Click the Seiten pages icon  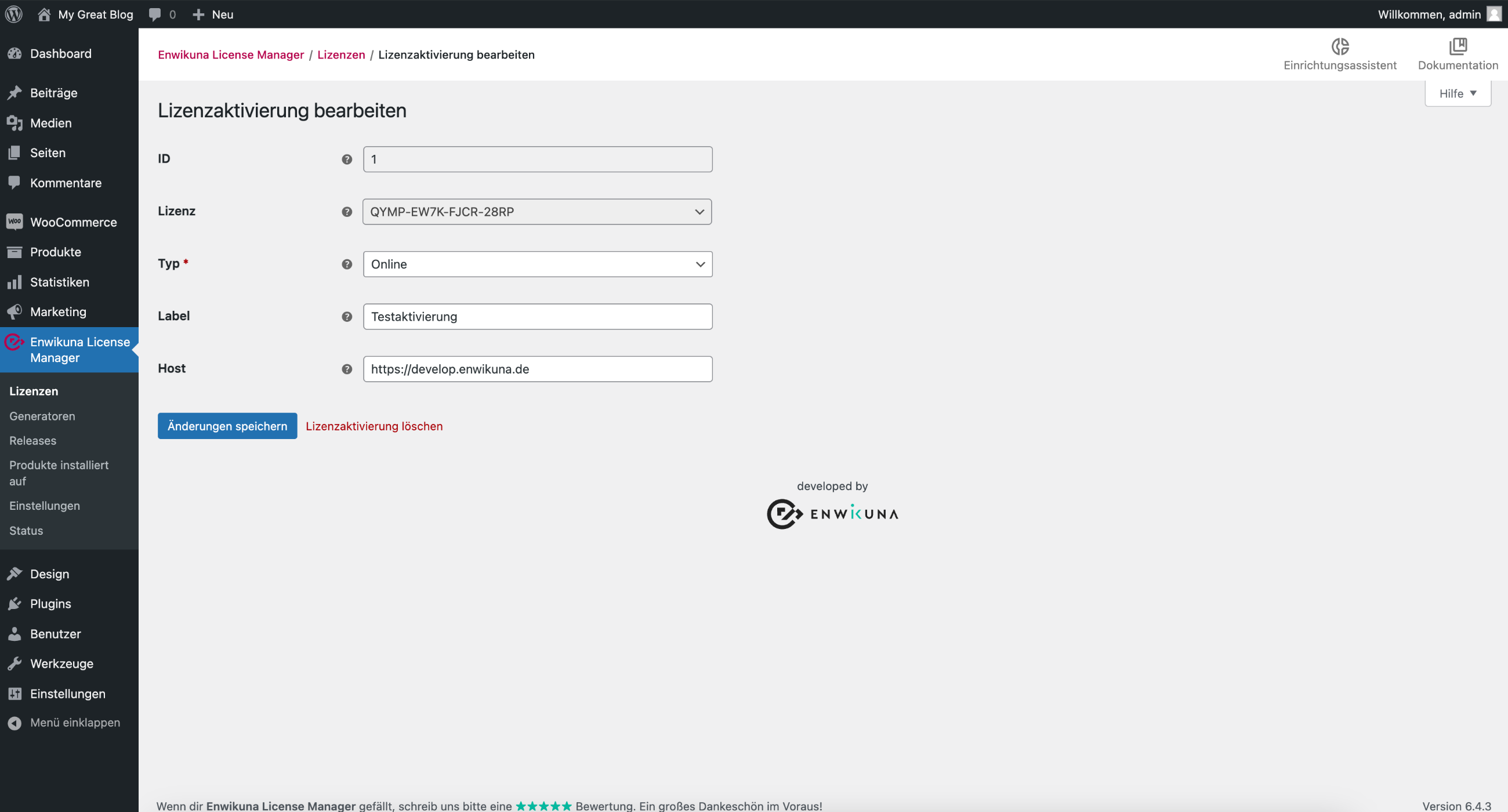[14, 153]
